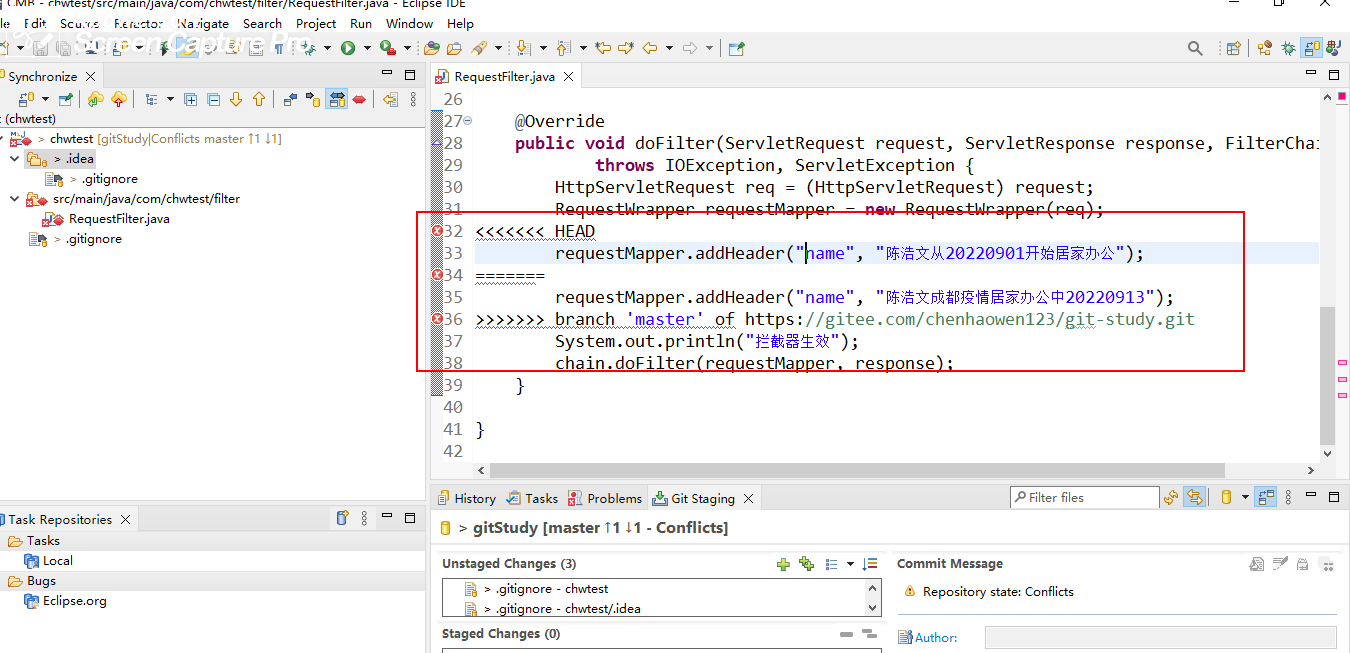This screenshot has height=653, width=1350.
Task: Click Synchronize view's push outgoing changes icon
Action: tap(118, 99)
